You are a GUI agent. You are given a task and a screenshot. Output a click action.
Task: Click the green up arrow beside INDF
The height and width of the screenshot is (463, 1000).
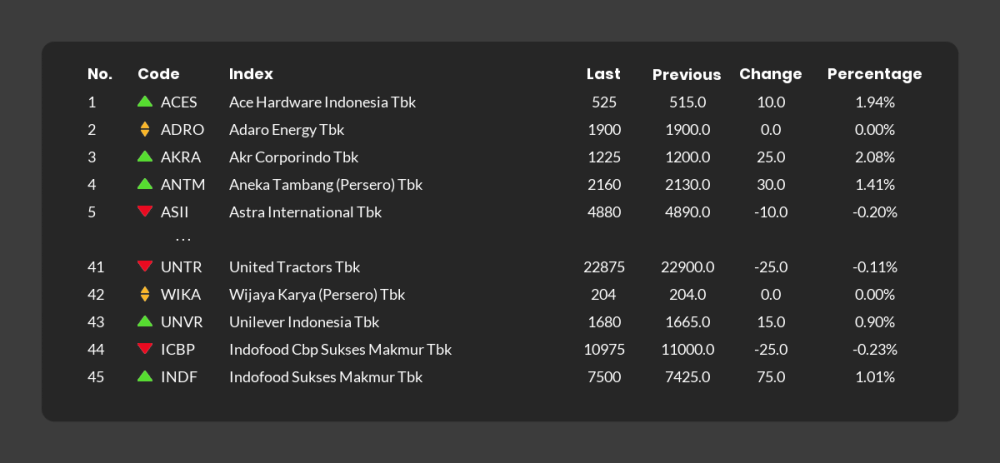[145, 377]
